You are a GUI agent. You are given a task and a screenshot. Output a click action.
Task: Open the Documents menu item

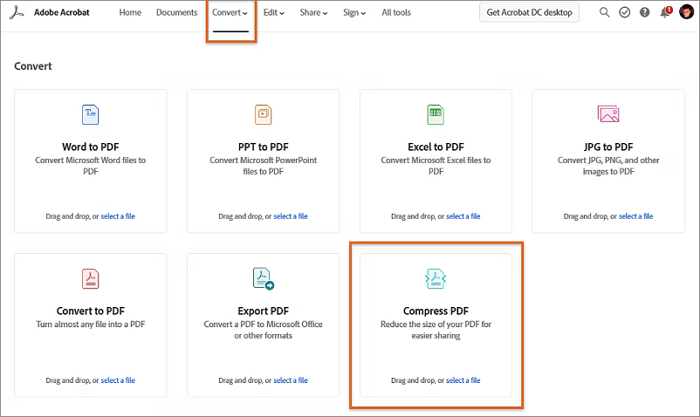click(177, 13)
